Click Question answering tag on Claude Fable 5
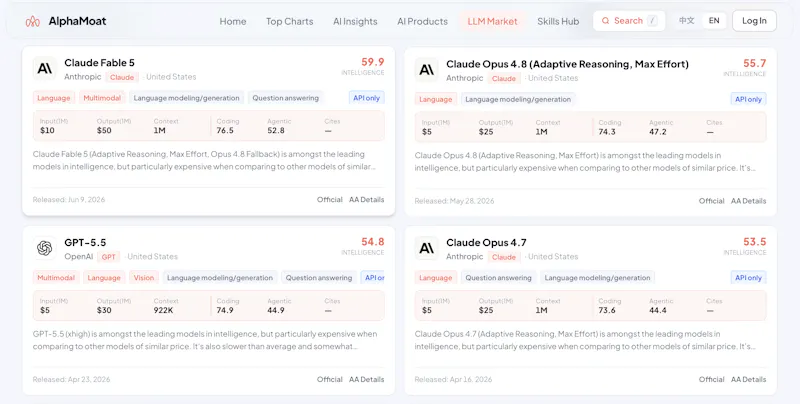The image size is (800, 404). pos(286,98)
